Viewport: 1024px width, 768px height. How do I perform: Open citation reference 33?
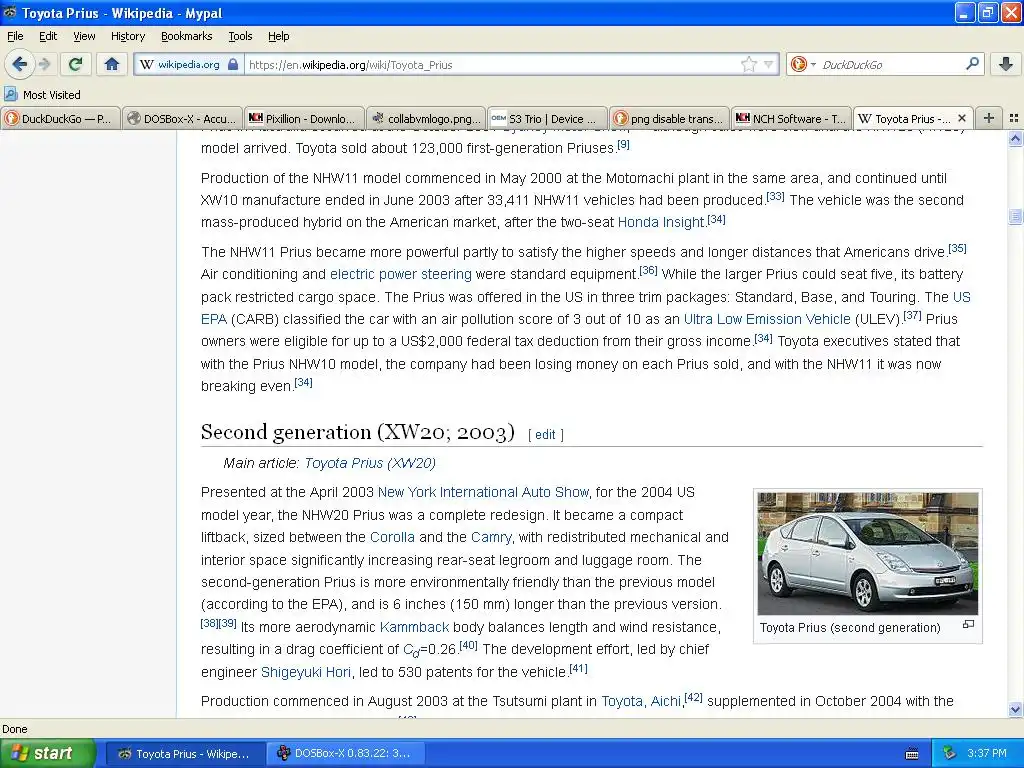(775, 196)
